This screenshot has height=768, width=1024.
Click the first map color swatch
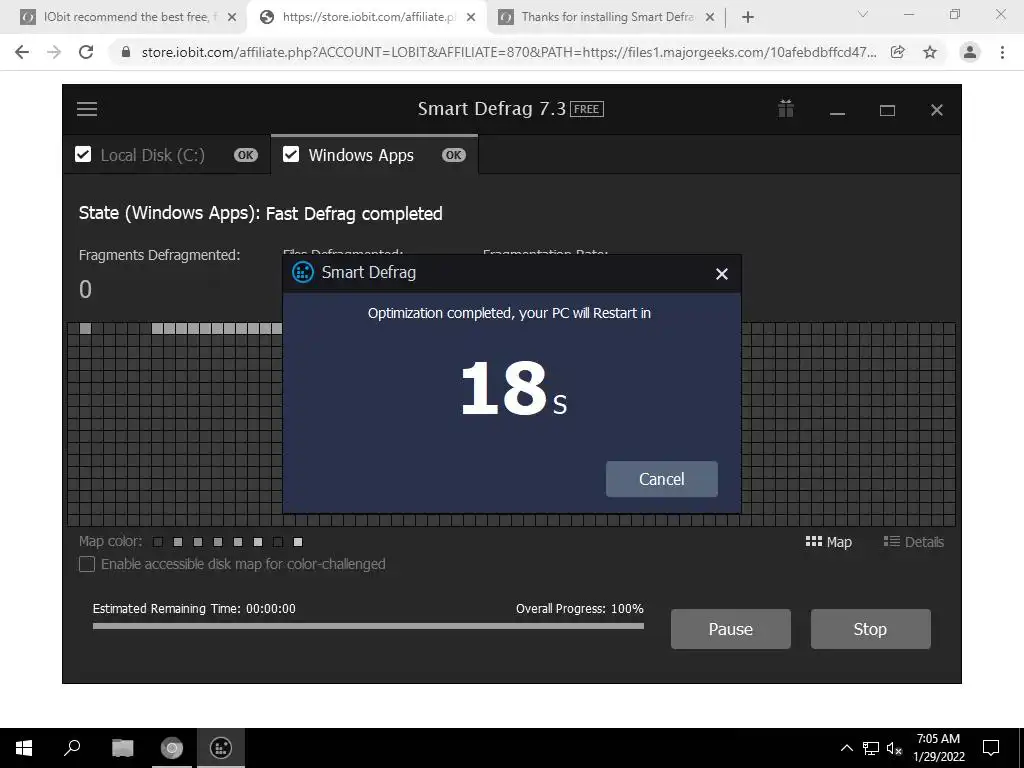pos(157,541)
